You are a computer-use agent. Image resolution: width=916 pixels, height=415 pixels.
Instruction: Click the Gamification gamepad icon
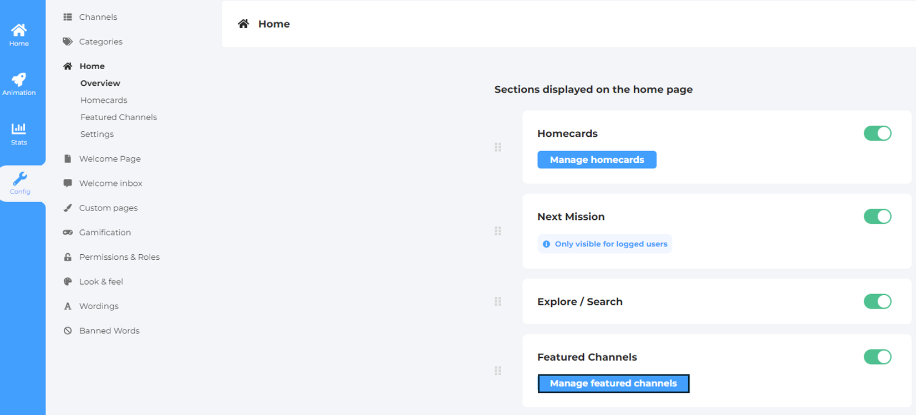[67, 232]
